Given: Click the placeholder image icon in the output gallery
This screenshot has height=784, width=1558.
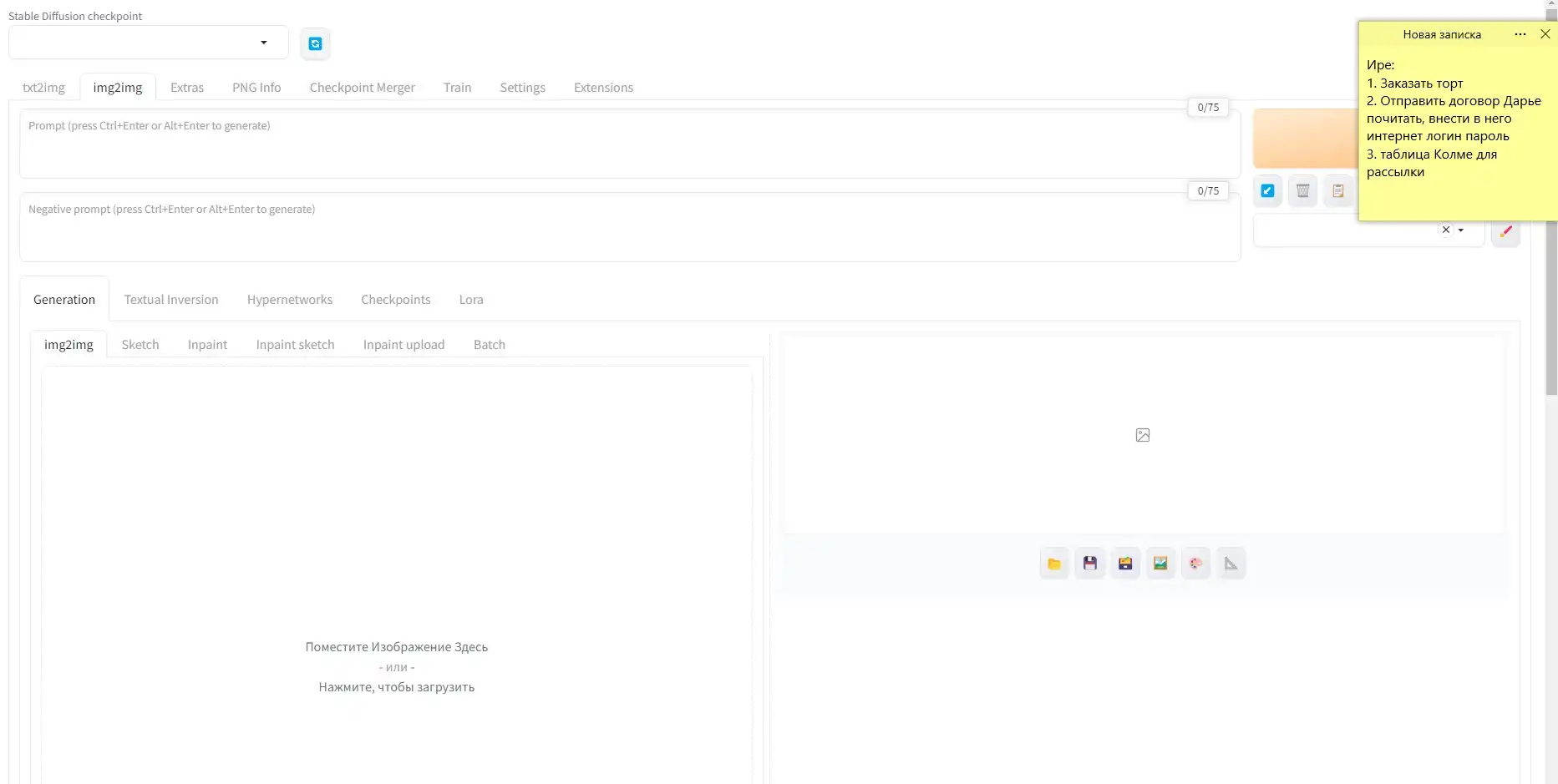Looking at the screenshot, I should [1143, 435].
